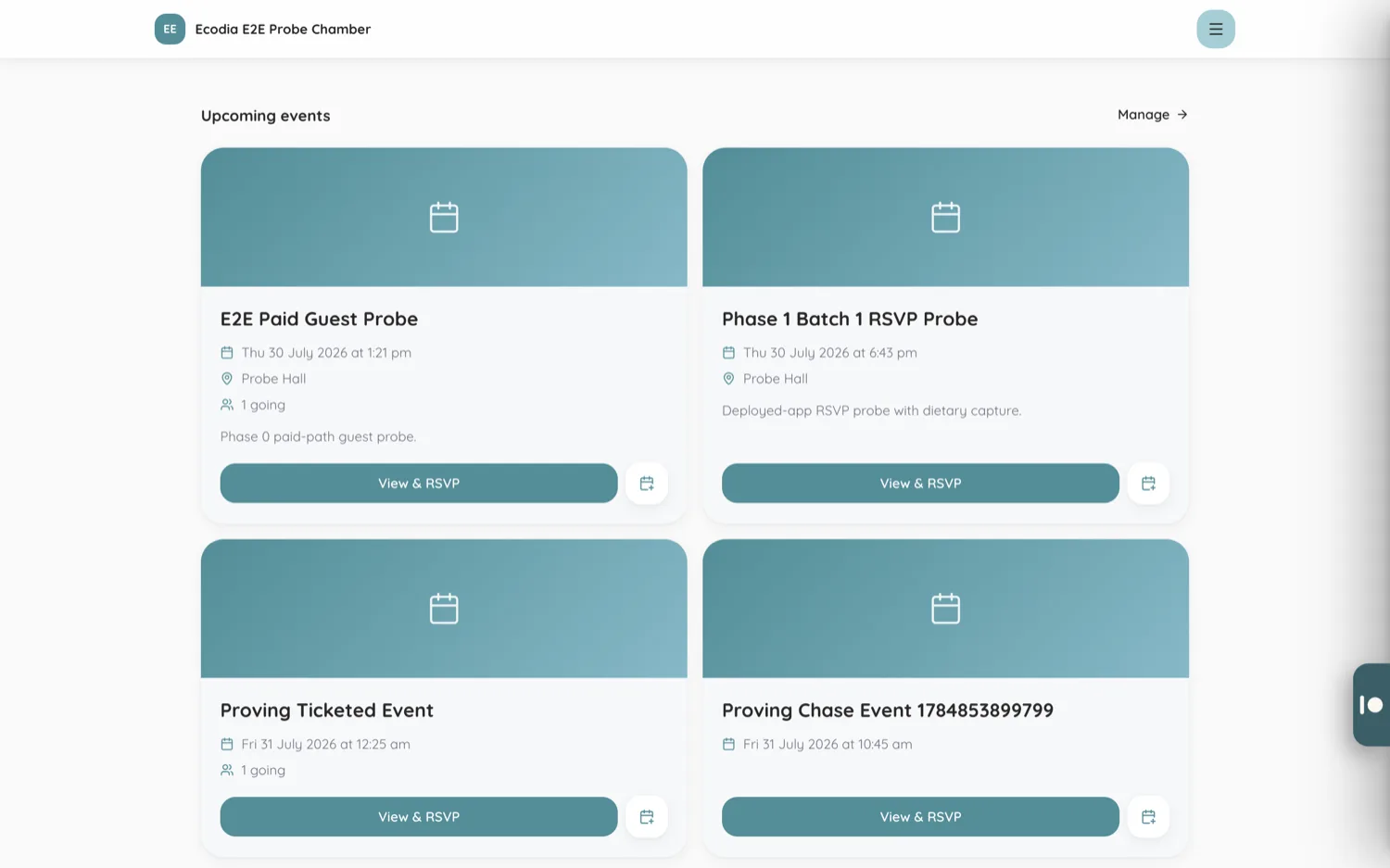Click 1 going on Proving Ticketed Event
Screen dimensions: 1390x868
pyautogui.click(x=263, y=771)
